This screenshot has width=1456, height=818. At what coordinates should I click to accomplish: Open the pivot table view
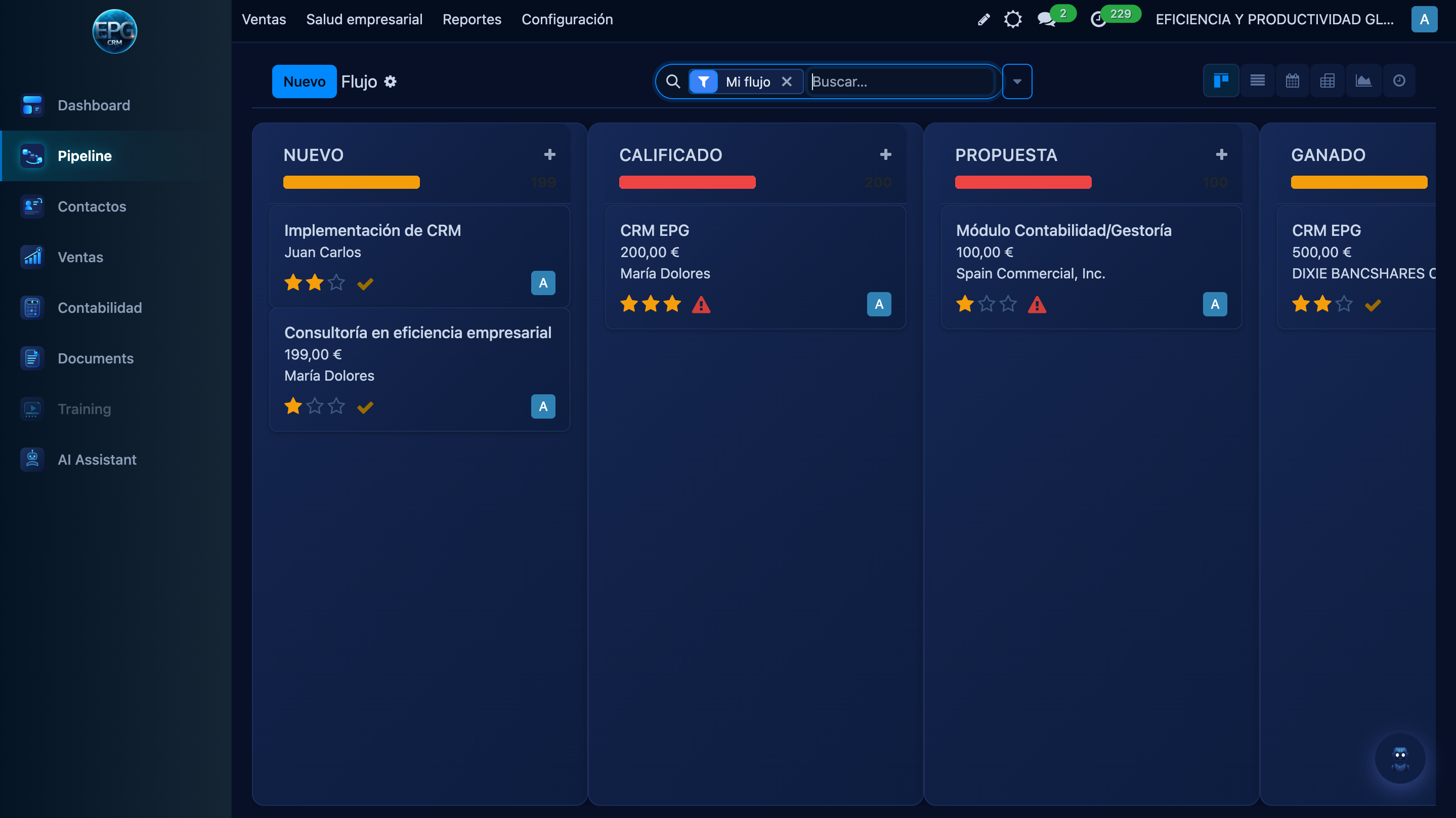click(1327, 81)
